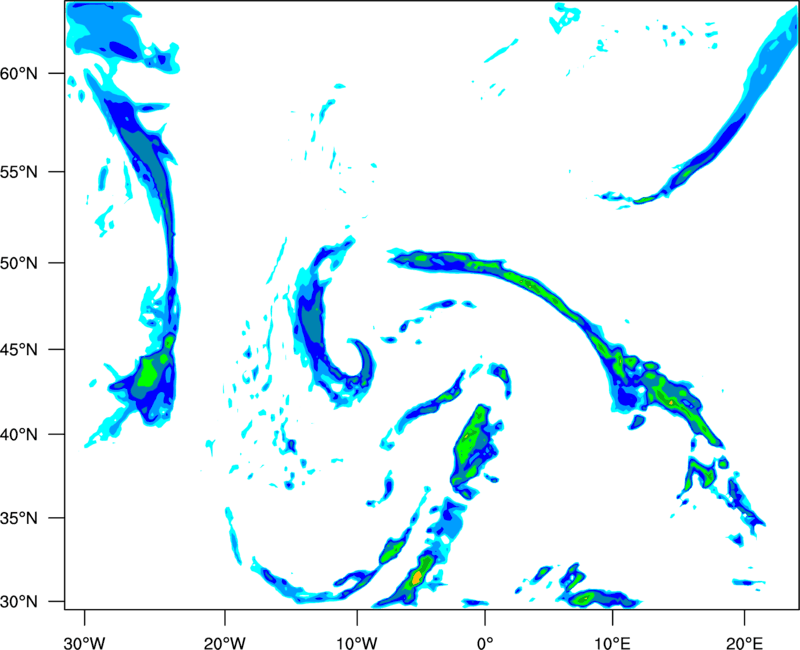Click the 10°E longitude label
Screen dimensions: 800x650
[x=613, y=644]
